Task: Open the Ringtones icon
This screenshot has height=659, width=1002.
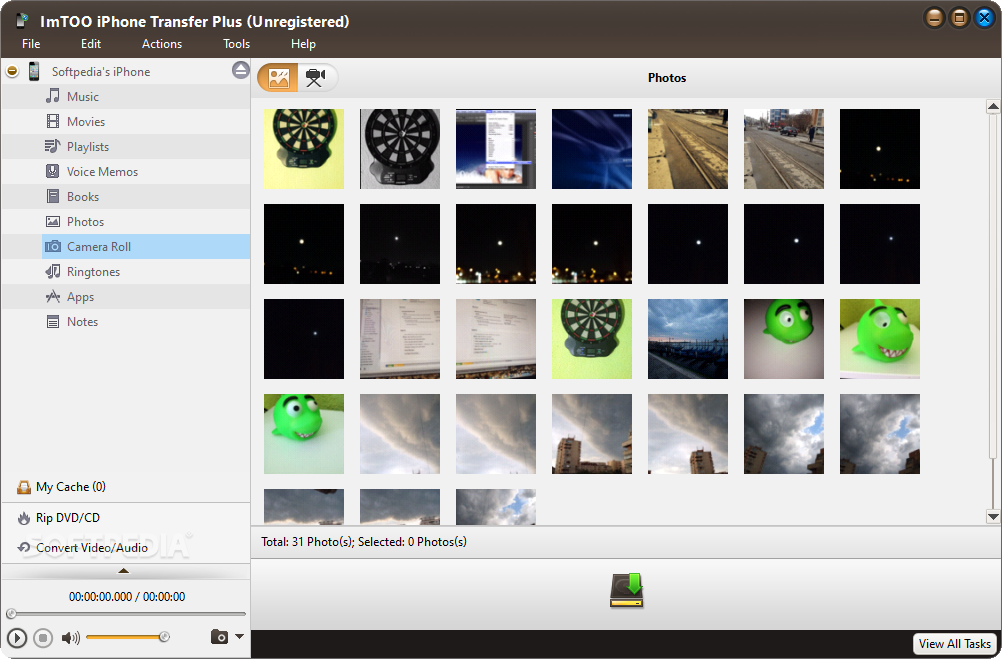Action: point(53,272)
